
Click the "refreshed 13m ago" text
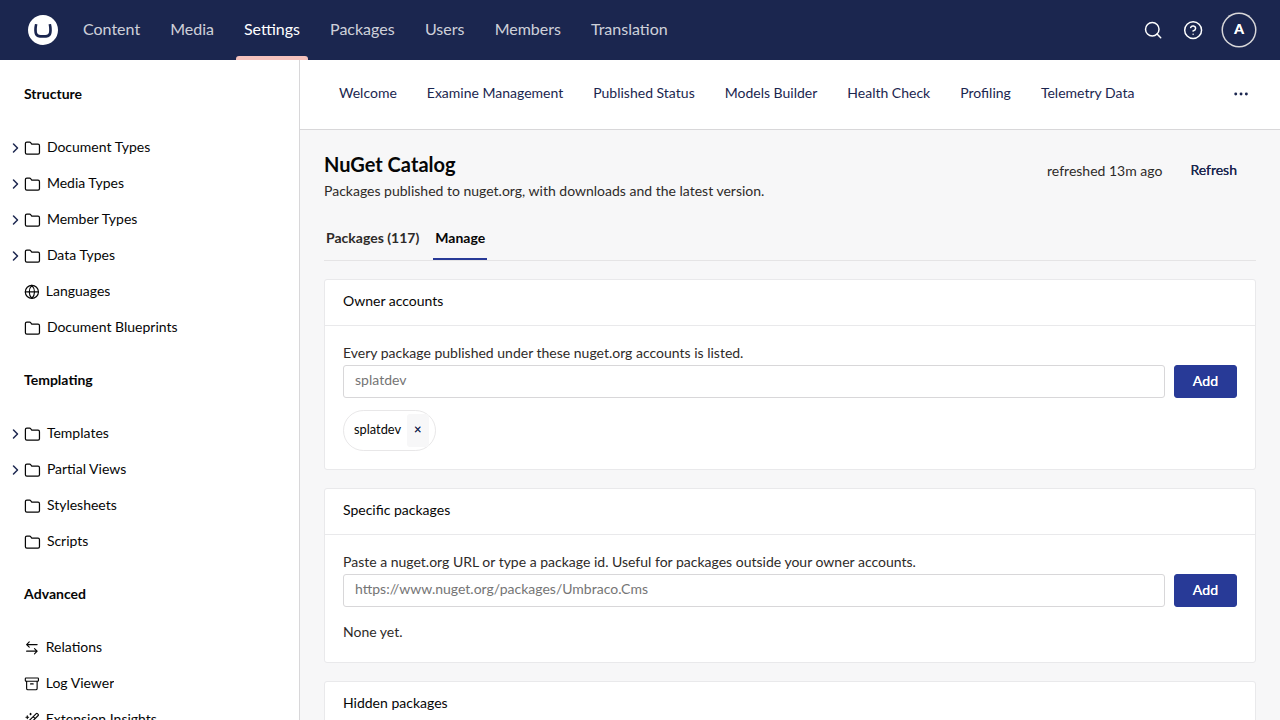pos(1104,172)
